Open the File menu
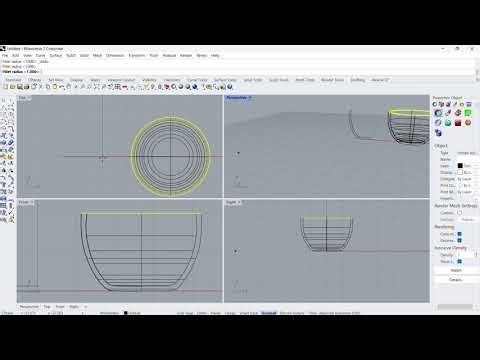Screen dimensions: 480x360 [5, 55]
